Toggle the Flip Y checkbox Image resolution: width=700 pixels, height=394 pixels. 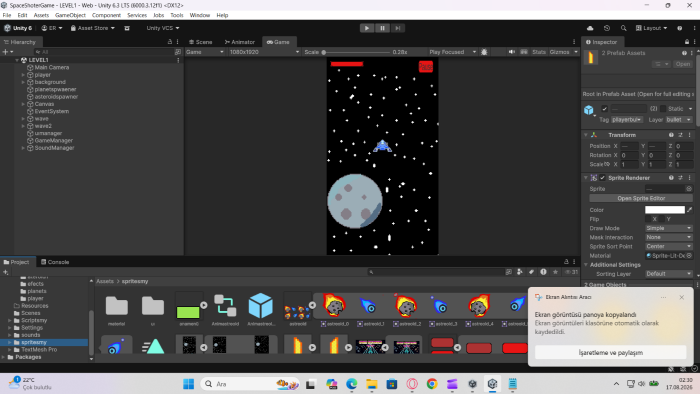(x=662, y=219)
